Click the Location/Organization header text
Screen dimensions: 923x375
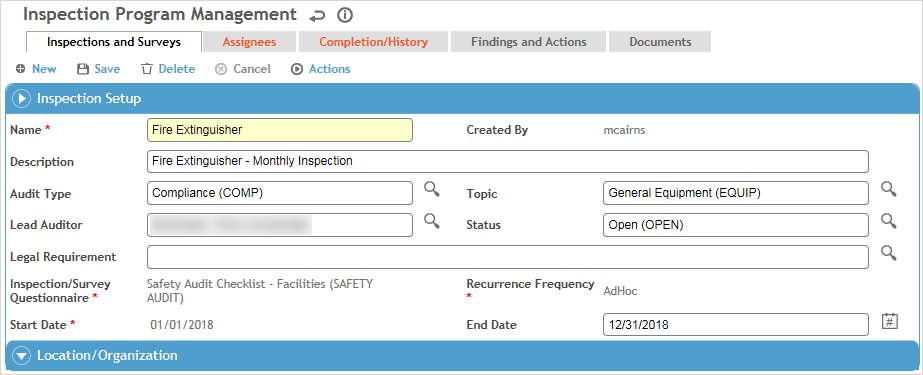click(107, 356)
